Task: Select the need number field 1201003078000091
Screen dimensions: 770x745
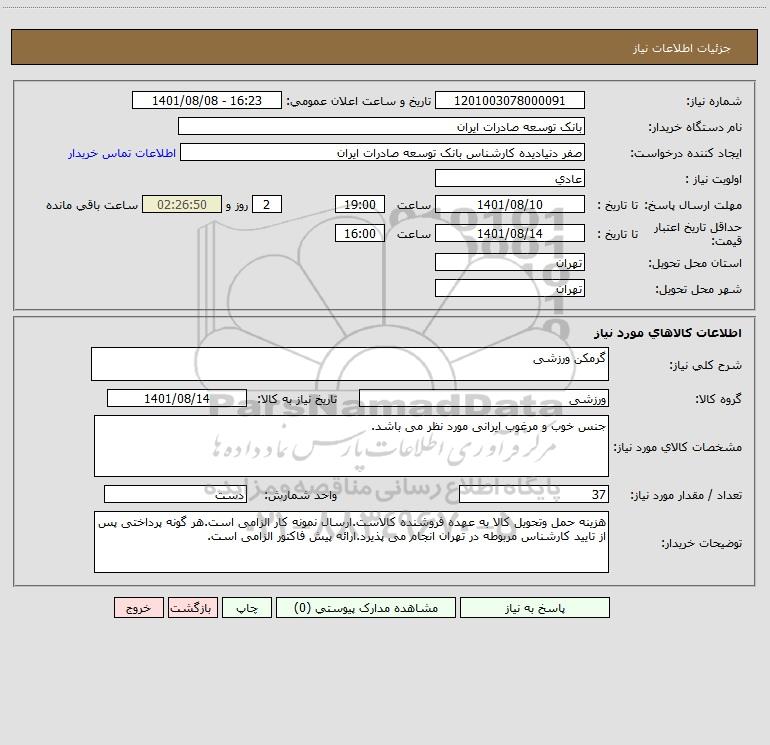Action: (510, 100)
